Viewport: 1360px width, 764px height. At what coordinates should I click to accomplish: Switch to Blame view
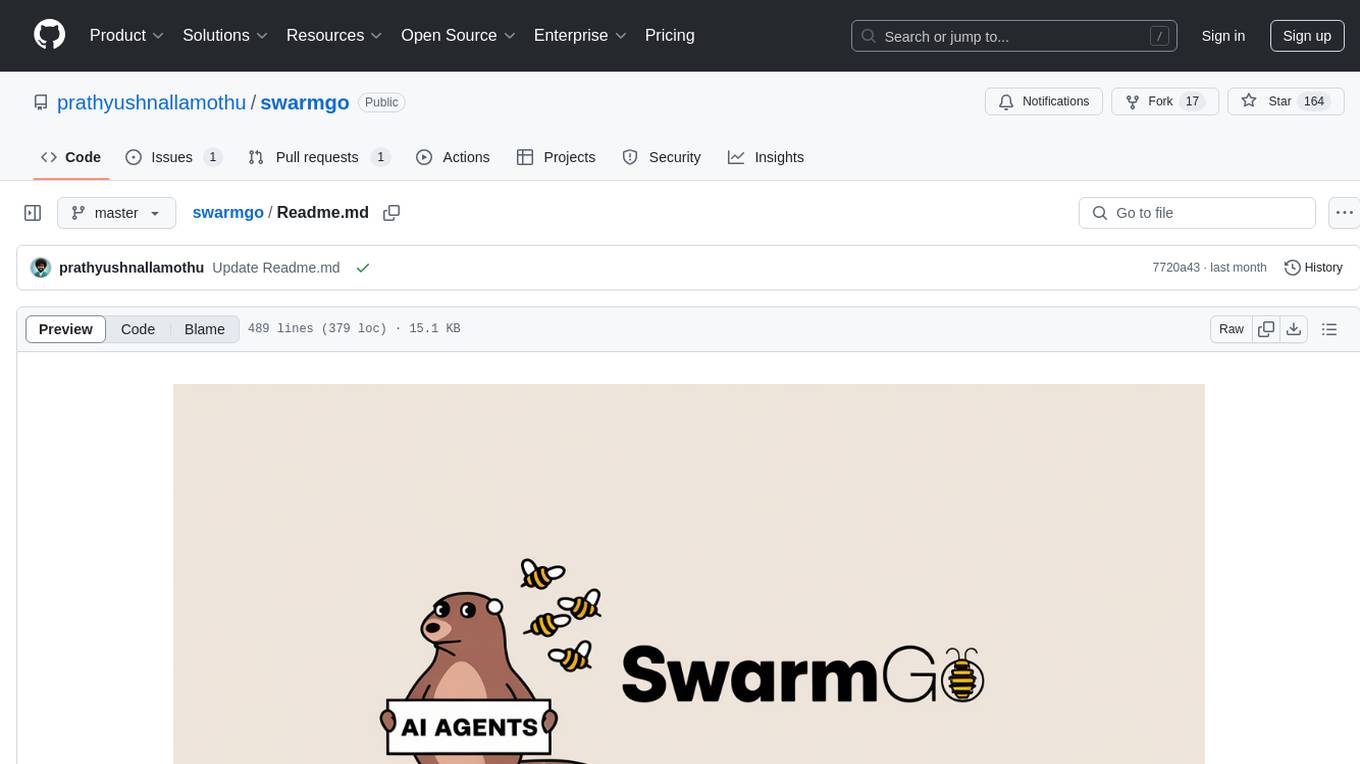pyautogui.click(x=205, y=329)
